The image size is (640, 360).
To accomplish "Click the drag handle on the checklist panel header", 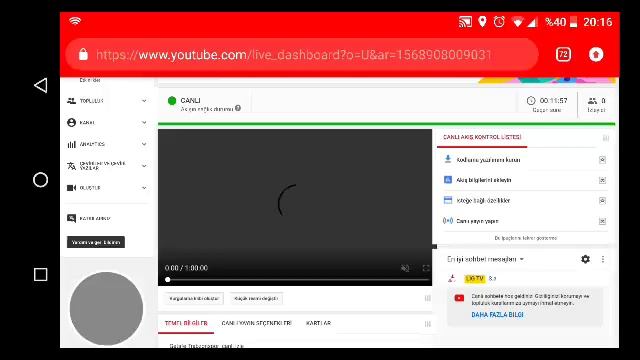I will click(x=606, y=138).
